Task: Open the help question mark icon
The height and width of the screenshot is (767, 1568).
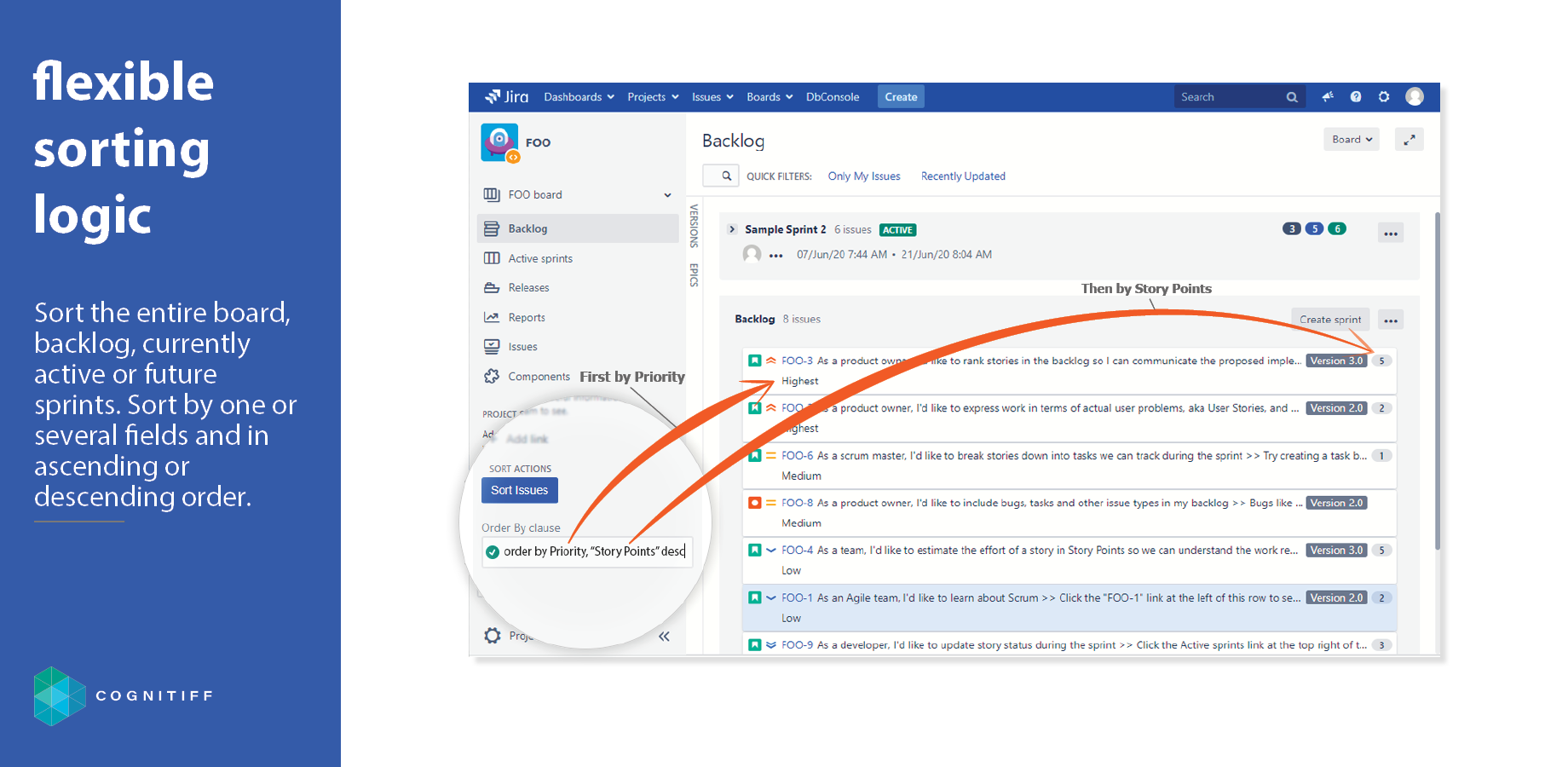Action: 1356,97
